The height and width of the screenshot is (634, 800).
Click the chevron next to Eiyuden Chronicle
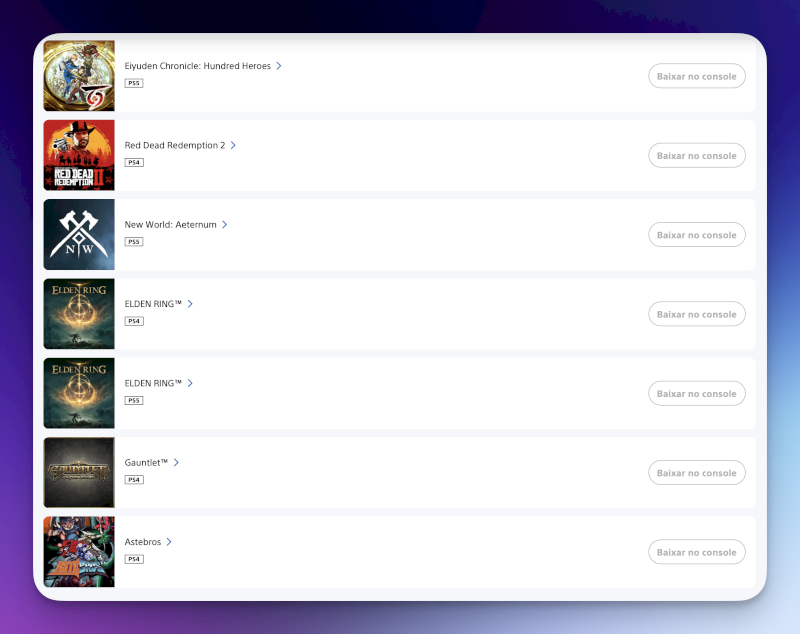(x=279, y=66)
